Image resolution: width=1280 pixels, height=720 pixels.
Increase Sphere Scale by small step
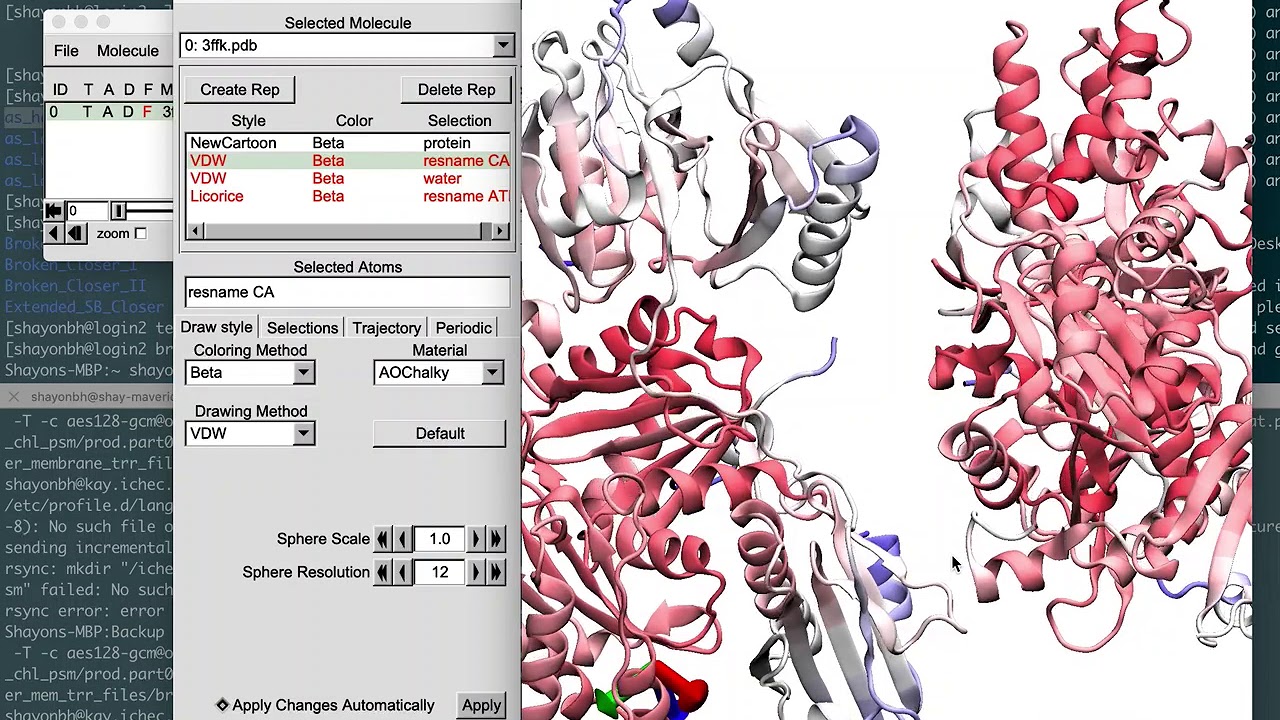(x=476, y=539)
